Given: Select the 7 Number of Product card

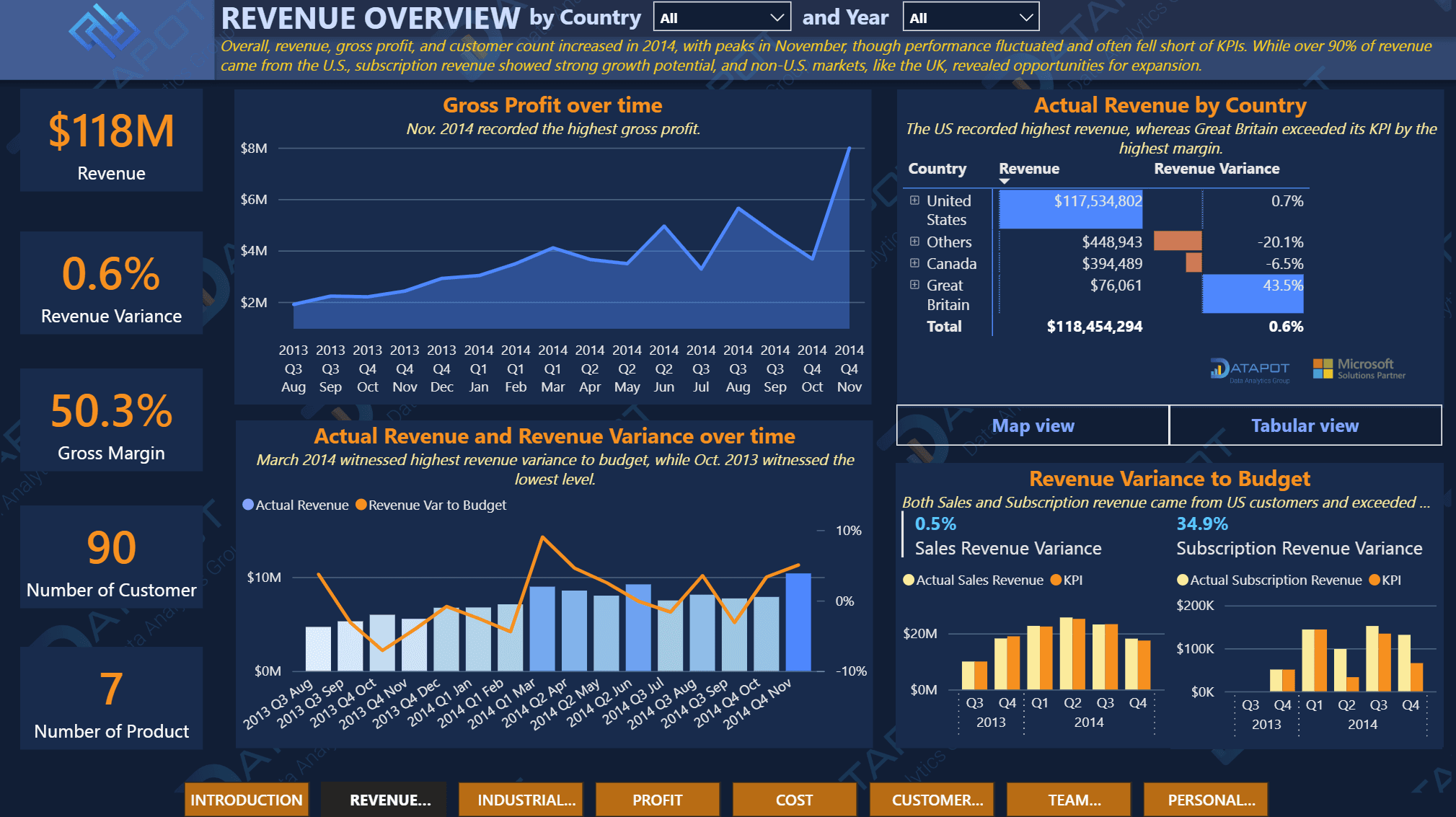Looking at the screenshot, I should pos(111,698).
